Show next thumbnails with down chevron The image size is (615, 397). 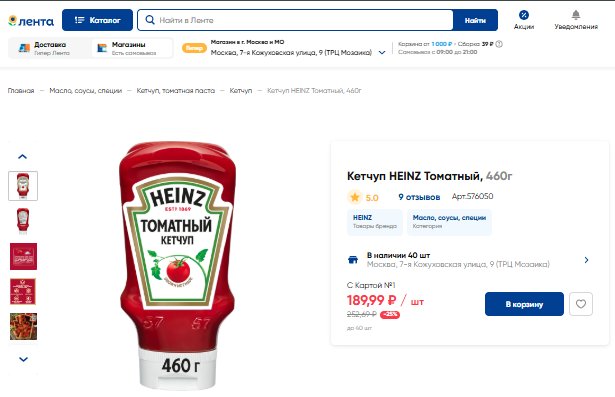point(23,359)
